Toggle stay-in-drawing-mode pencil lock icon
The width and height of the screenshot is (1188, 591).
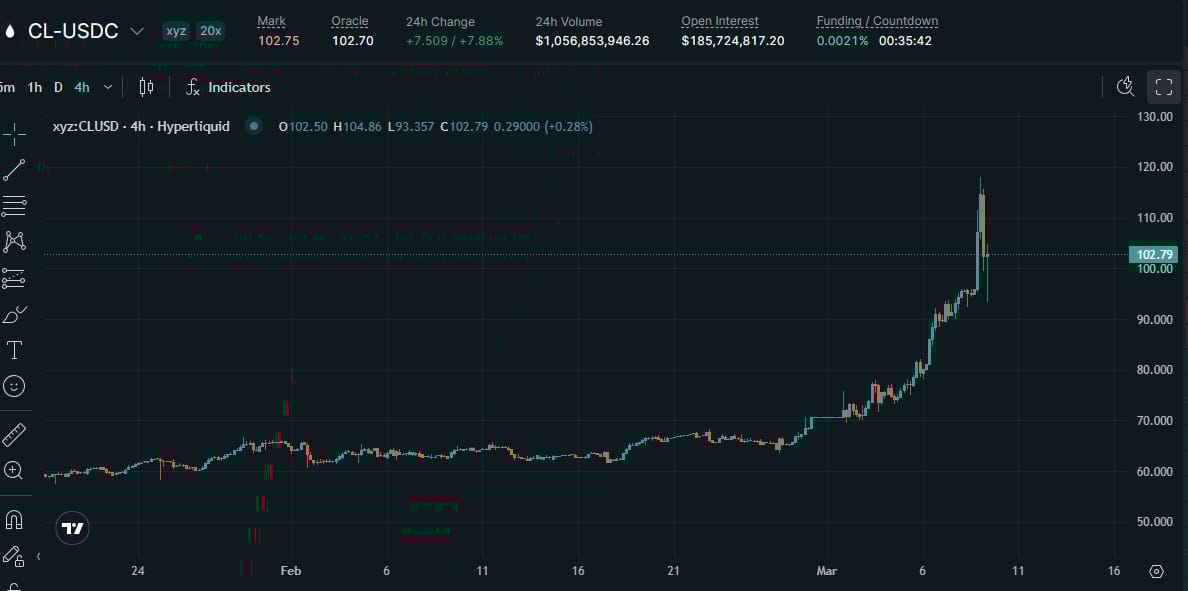tap(12, 557)
